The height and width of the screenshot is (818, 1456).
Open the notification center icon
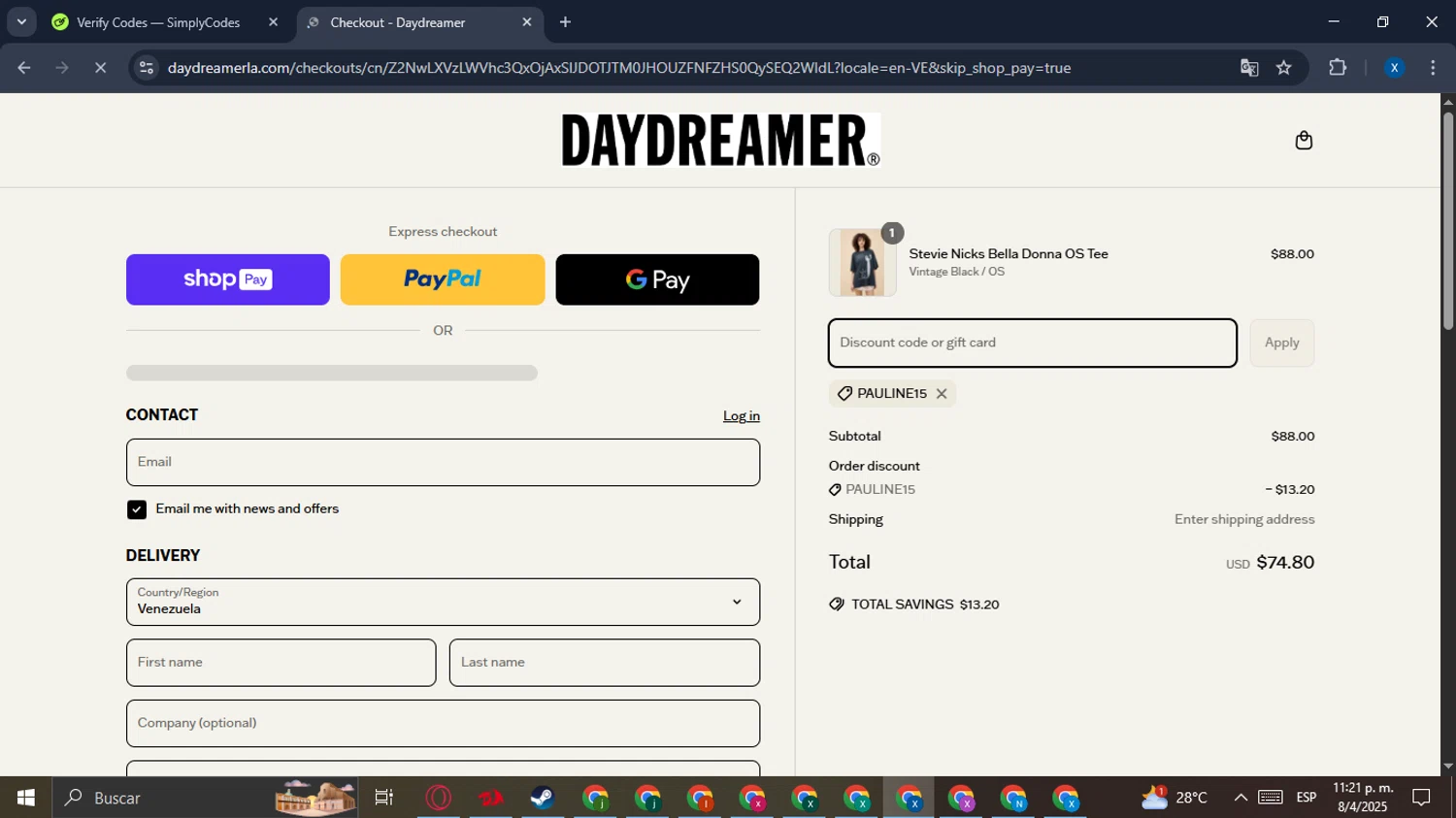tap(1422, 798)
